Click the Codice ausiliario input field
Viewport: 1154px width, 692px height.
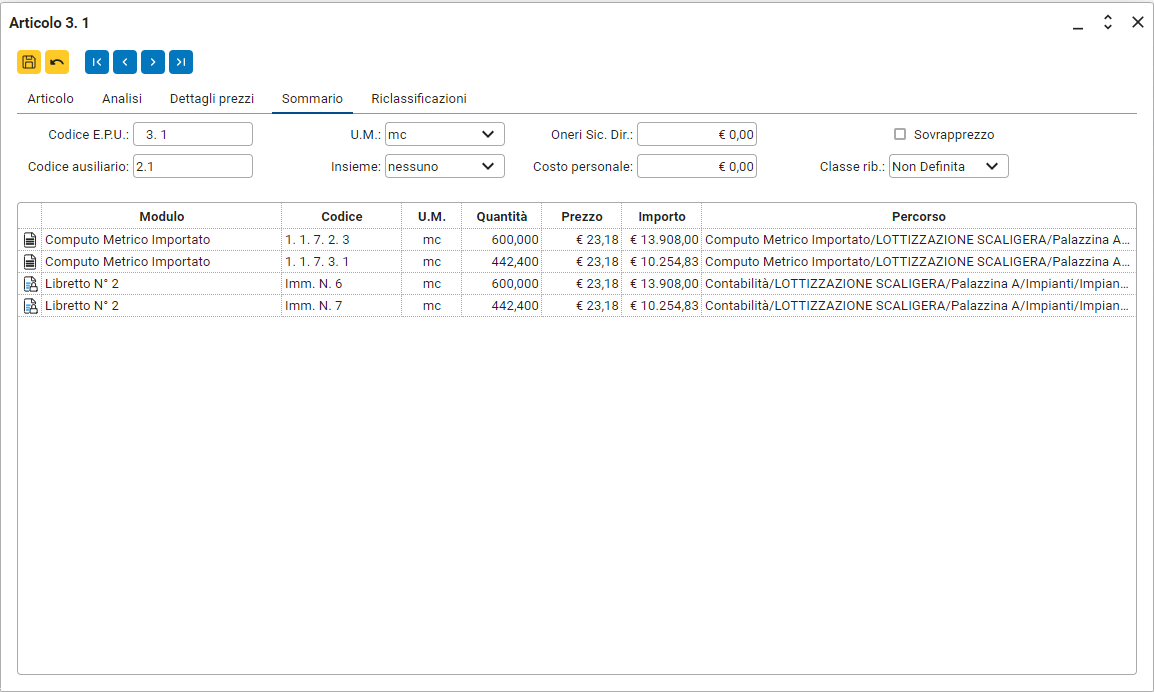[192, 166]
